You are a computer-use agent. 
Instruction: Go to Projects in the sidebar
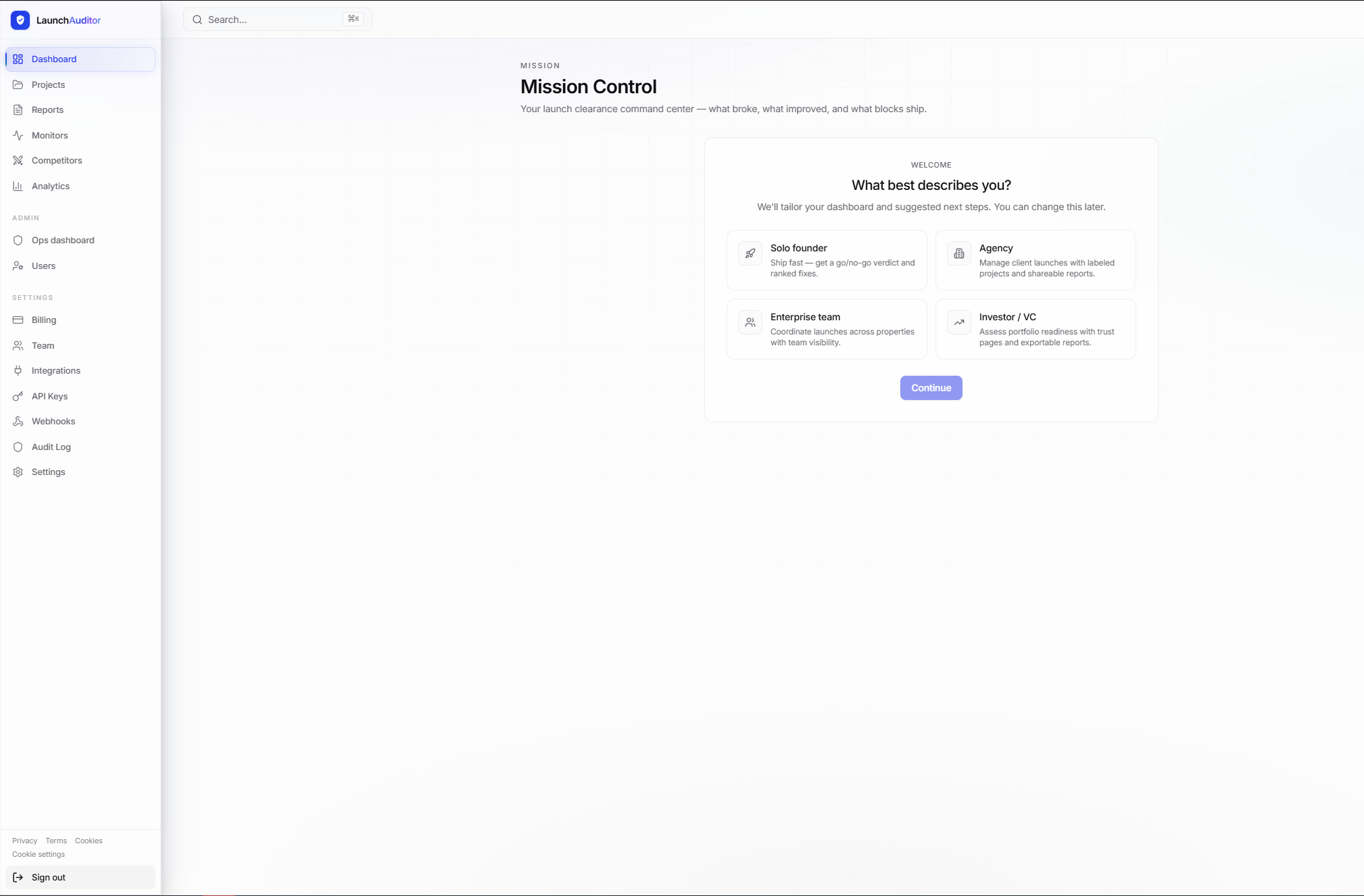pyautogui.click(x=80, y=85)
